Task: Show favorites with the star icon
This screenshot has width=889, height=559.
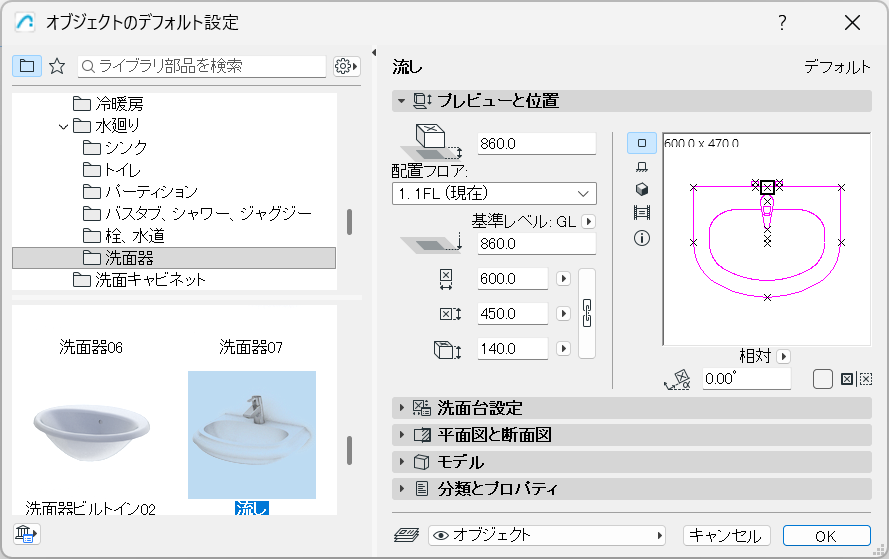Action: pos(57,66)
